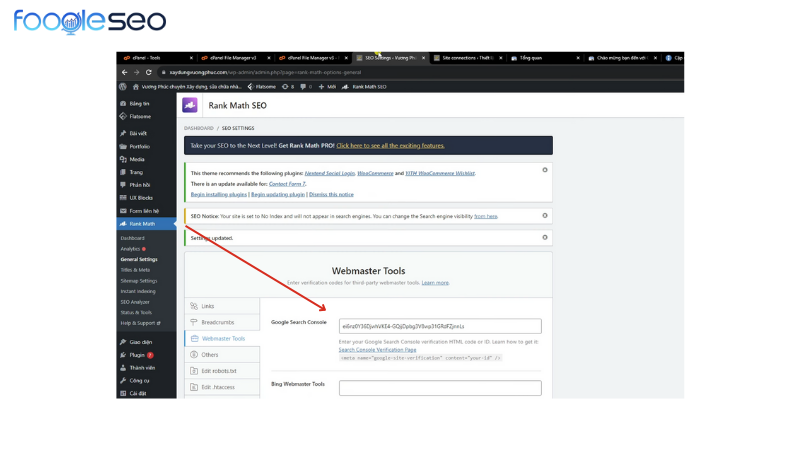Open Plugin menu in the sidebar
The height and width of the screenshot is (450, 800).
coord(140,355)
